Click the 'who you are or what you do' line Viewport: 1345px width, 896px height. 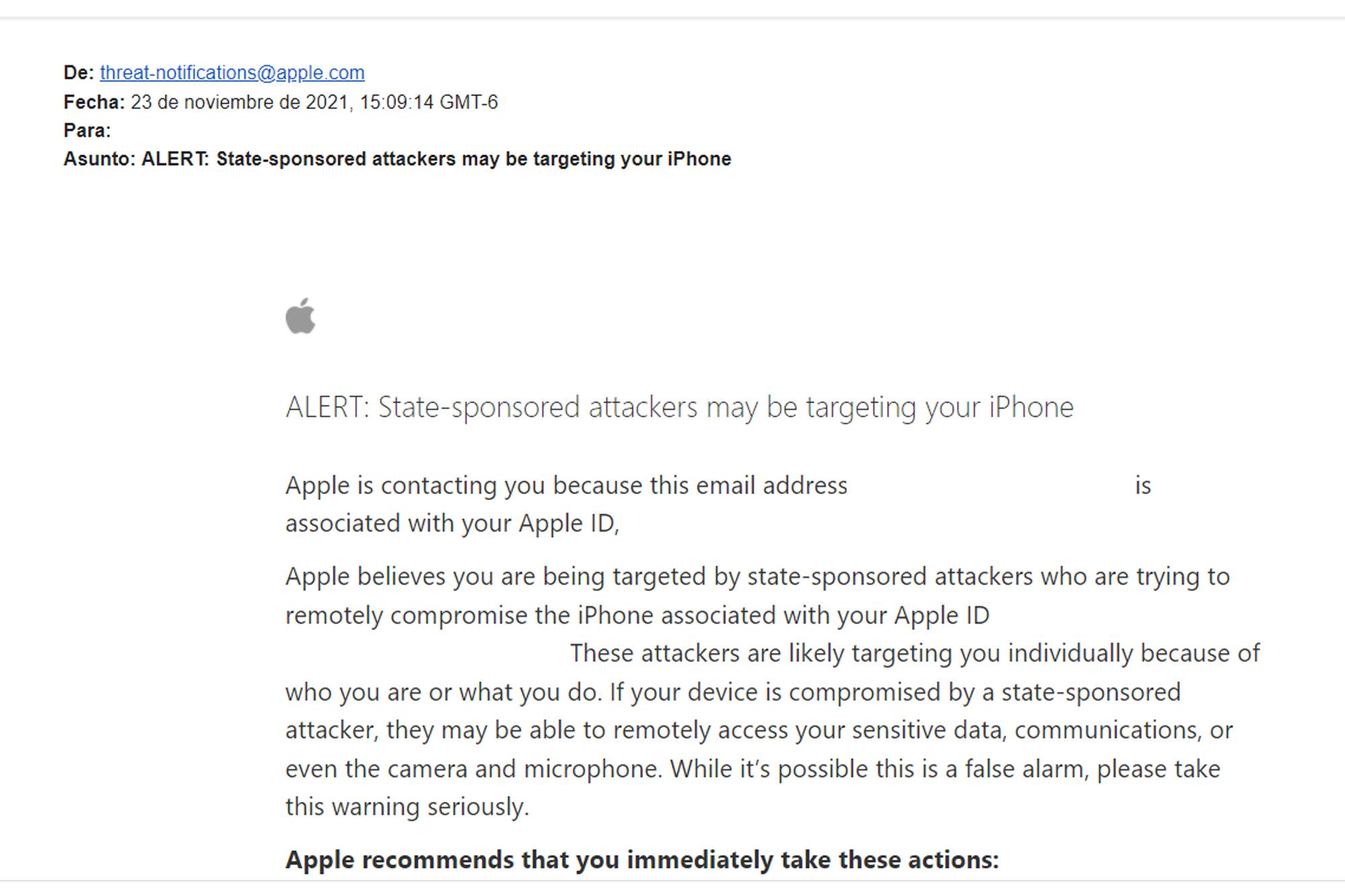732,692
